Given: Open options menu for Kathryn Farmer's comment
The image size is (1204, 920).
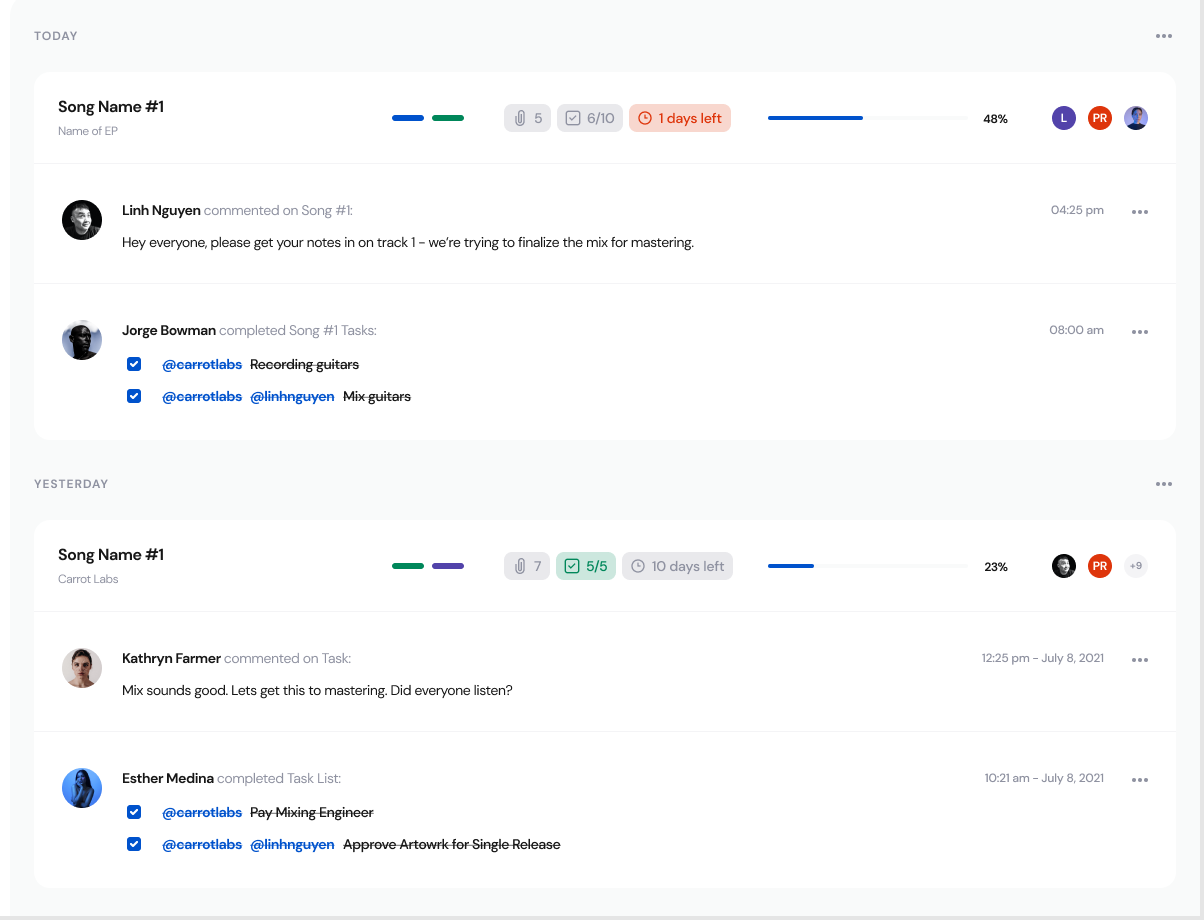Looking at the screenshot, I should [x=1139, y=660].
